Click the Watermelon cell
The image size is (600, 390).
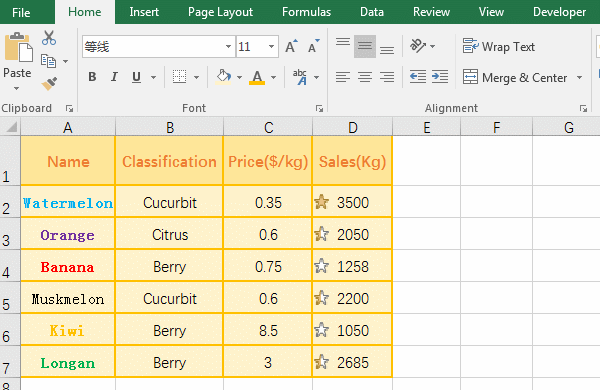click(x=68, y=202)
